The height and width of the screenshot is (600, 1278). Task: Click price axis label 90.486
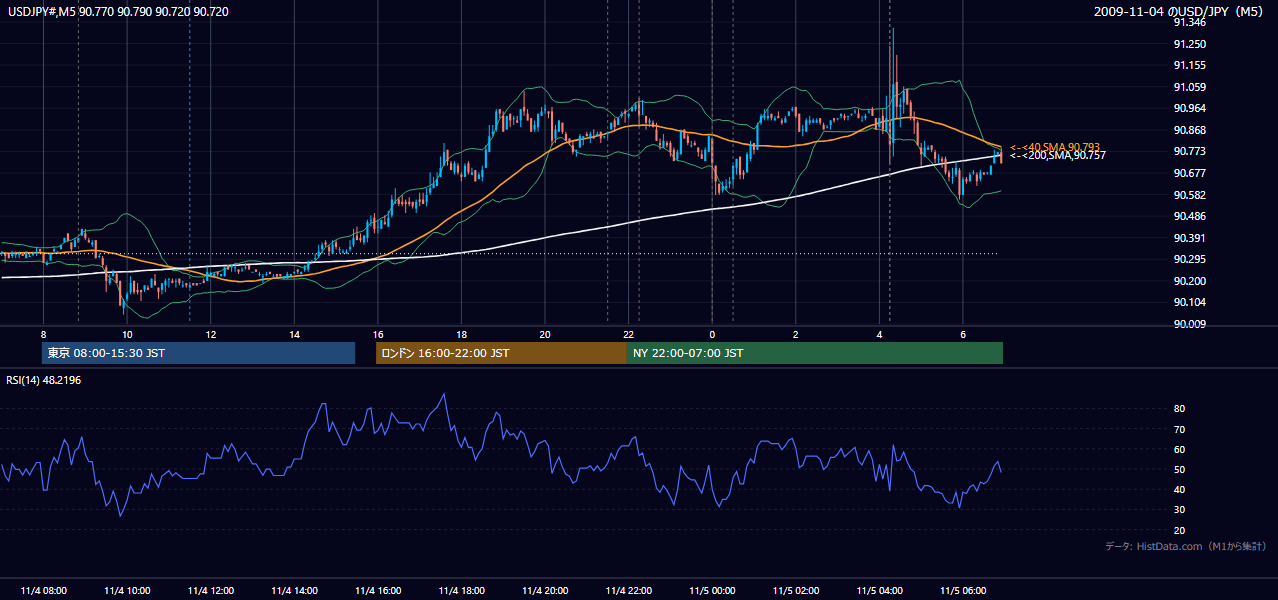1189,216
